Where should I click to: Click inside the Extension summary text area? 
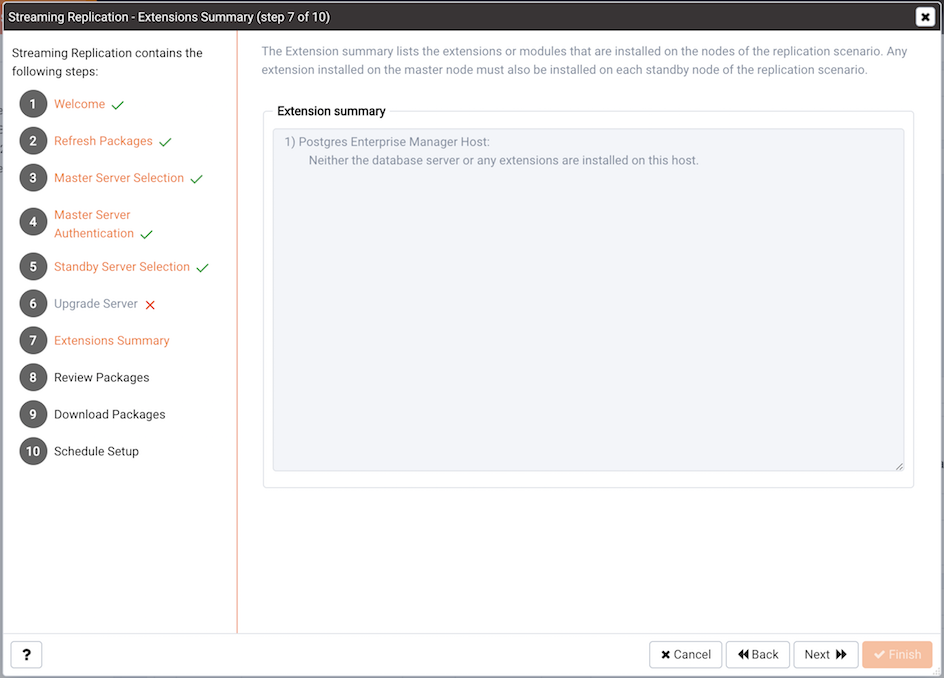coord(588,299)
